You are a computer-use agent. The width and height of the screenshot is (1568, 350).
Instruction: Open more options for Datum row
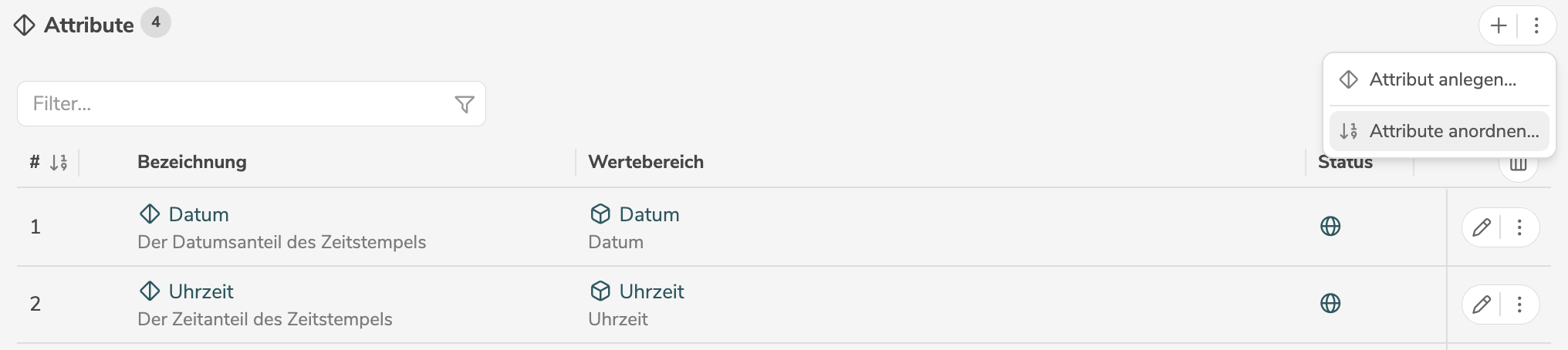click(x=1519, y=227)
